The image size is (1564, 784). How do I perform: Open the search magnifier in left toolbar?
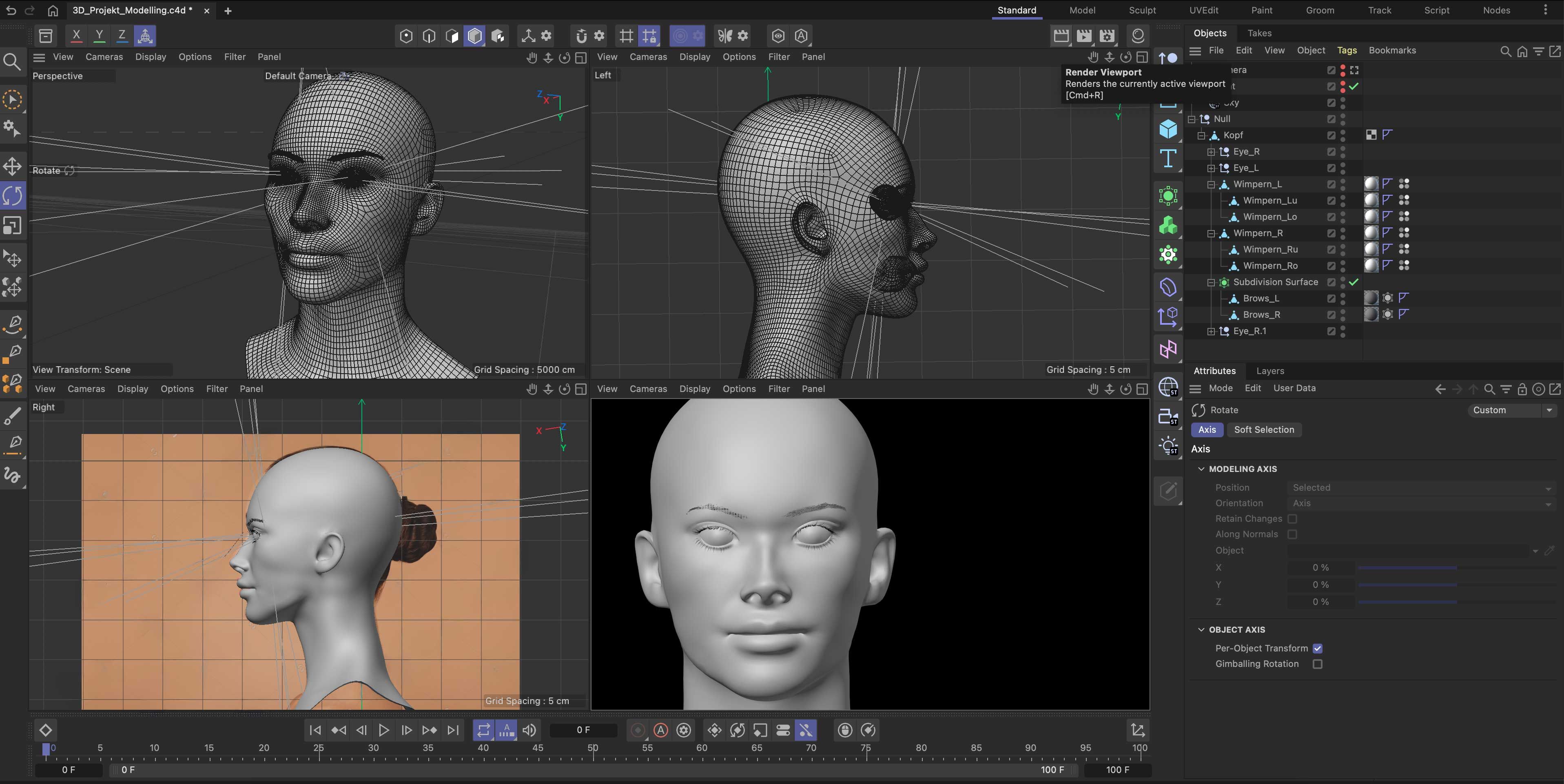pyautogui.click(x=12, y=61)
